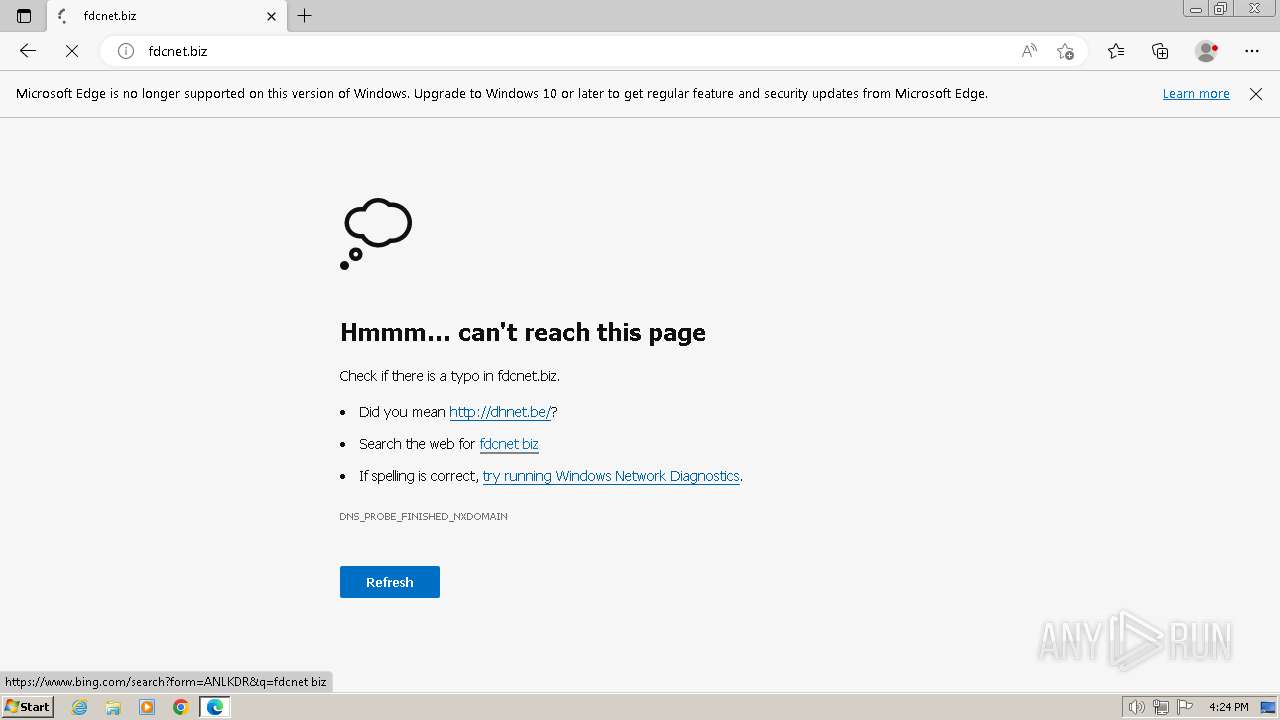Launch Google Chrome from taskbar
The image size is (1280, 720).
181,707
